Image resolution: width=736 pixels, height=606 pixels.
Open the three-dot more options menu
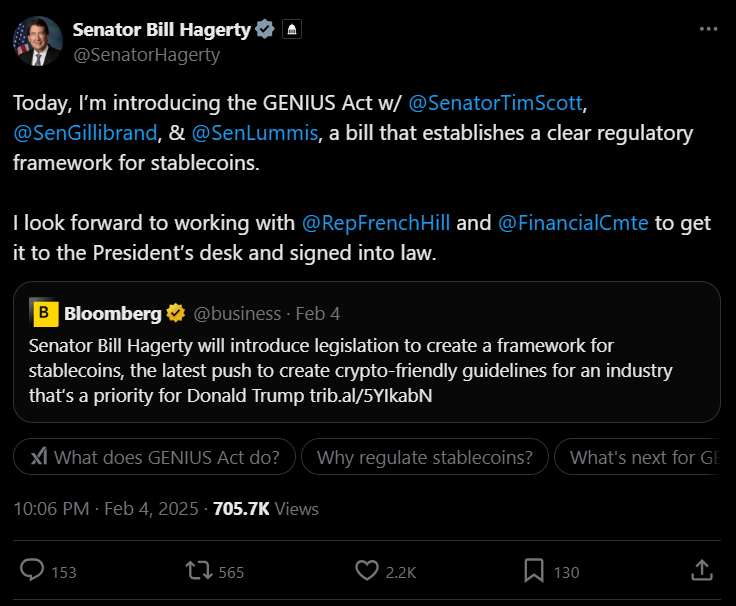click(x=708, y=30)
